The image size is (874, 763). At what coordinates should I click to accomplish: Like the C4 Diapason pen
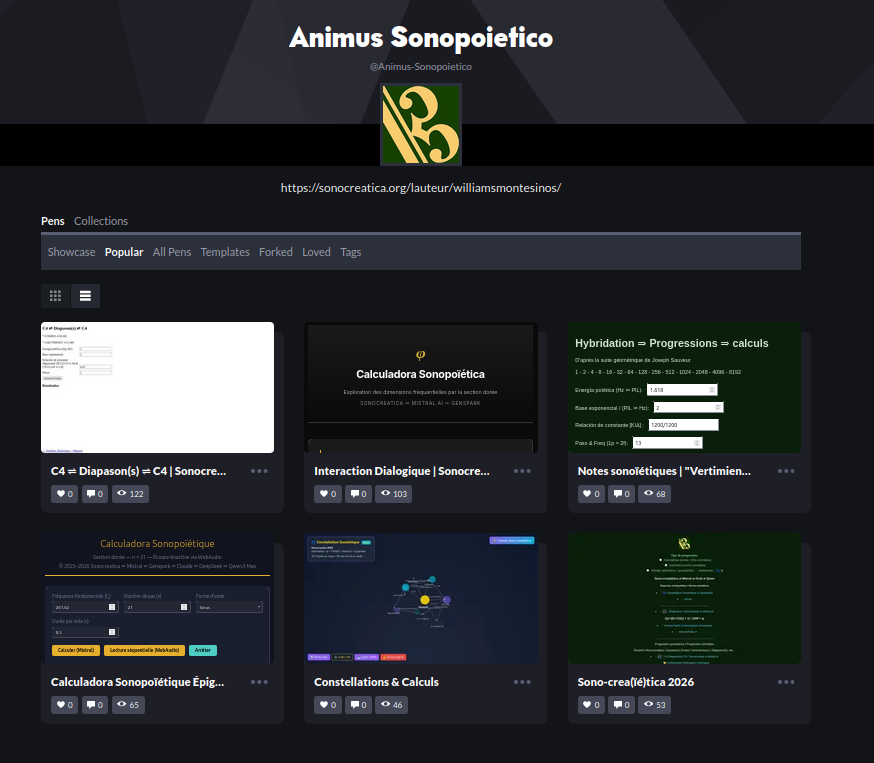tap(64, 494)
